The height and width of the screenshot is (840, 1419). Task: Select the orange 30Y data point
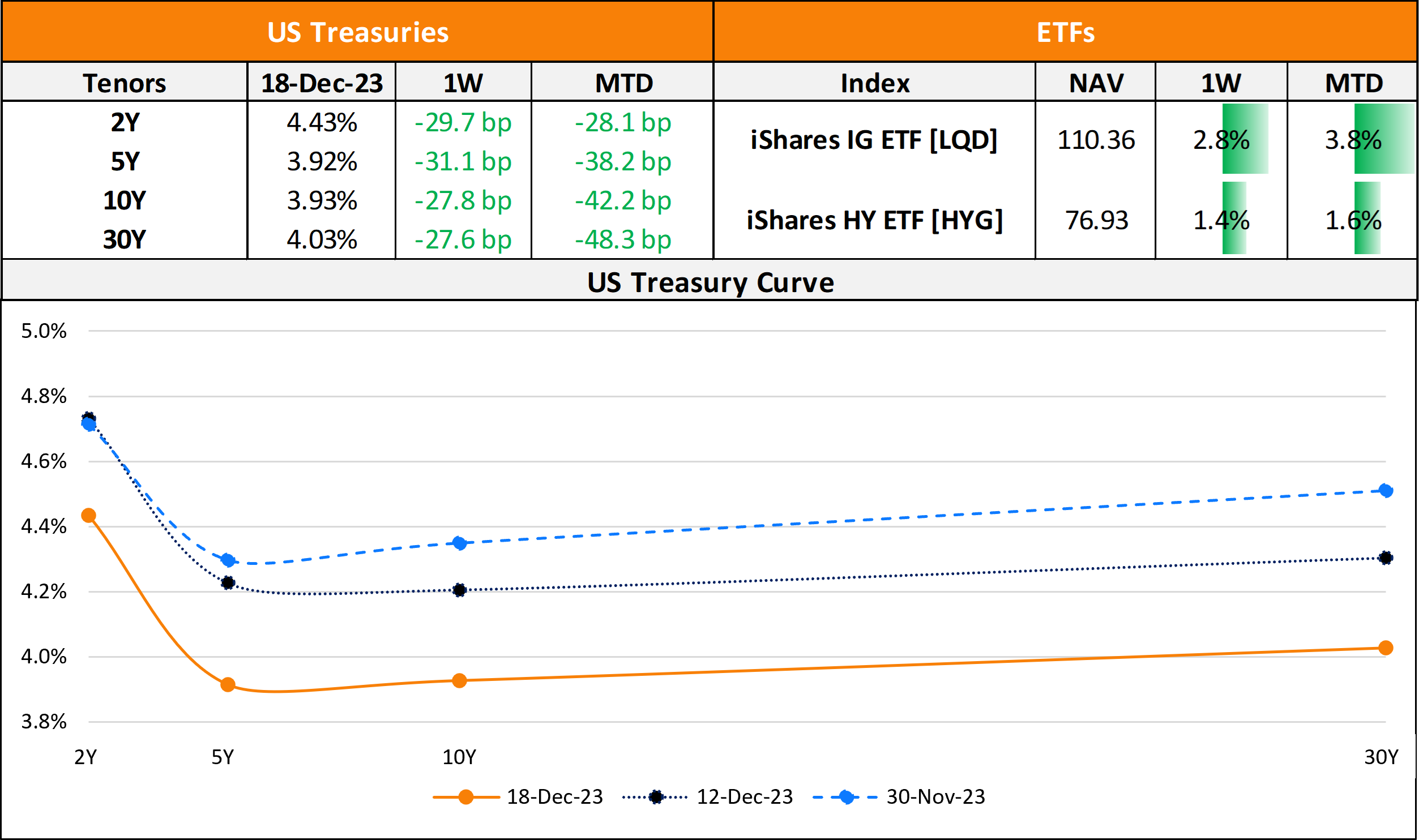click(1386, 648)
